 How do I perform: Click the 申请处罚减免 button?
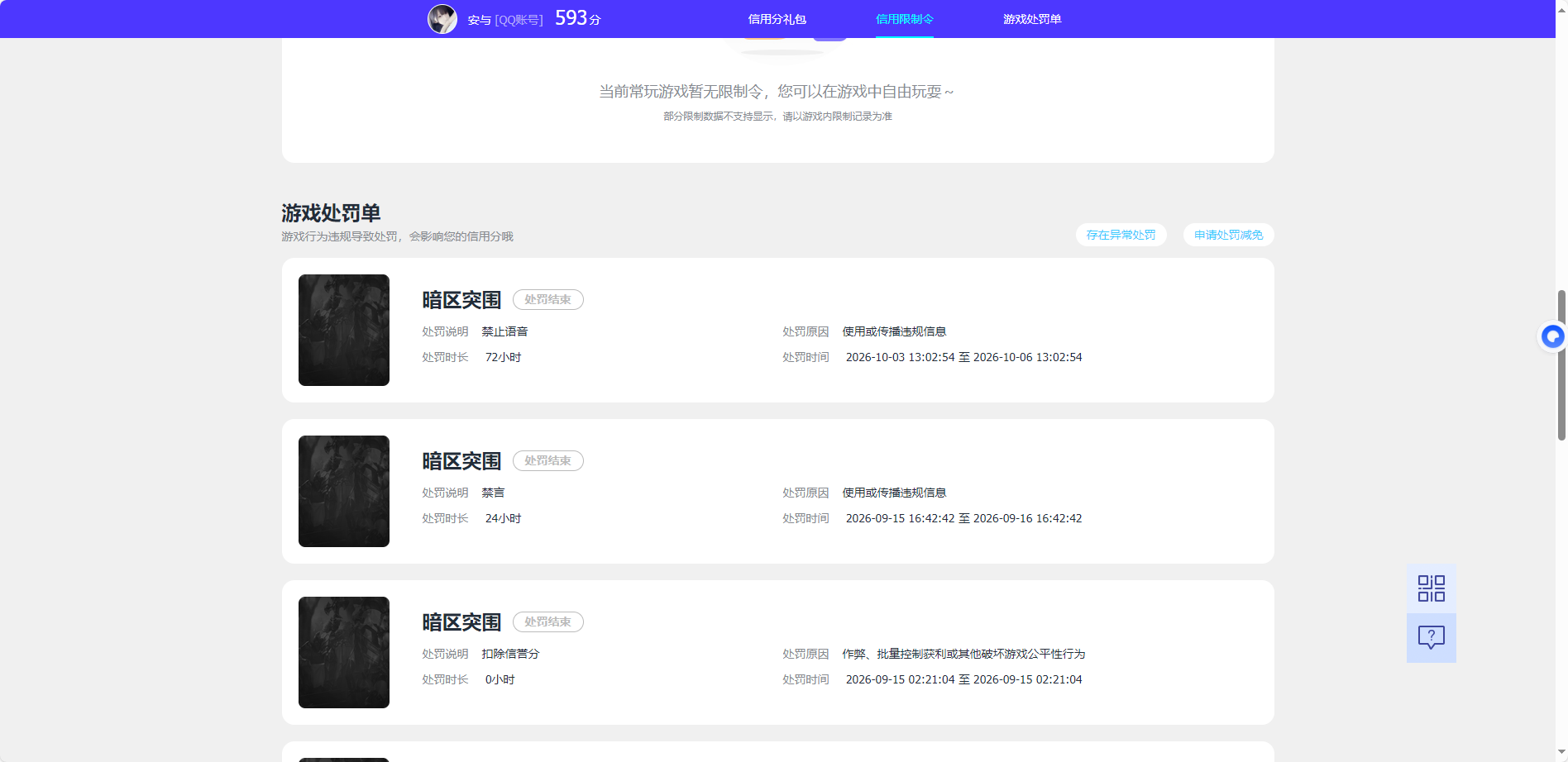tap(1228, 235)
